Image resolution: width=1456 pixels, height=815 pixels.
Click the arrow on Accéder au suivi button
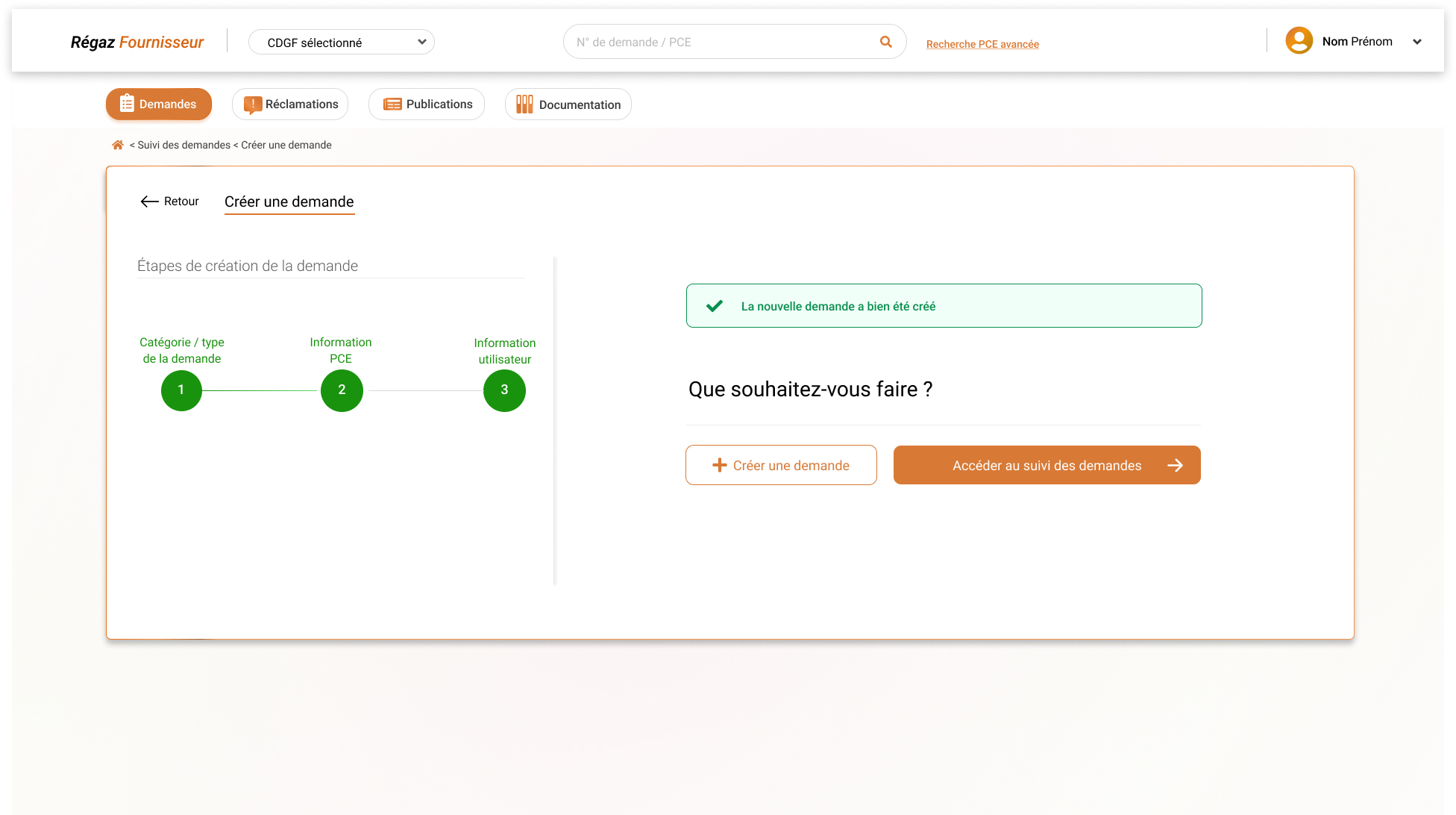1175,466
